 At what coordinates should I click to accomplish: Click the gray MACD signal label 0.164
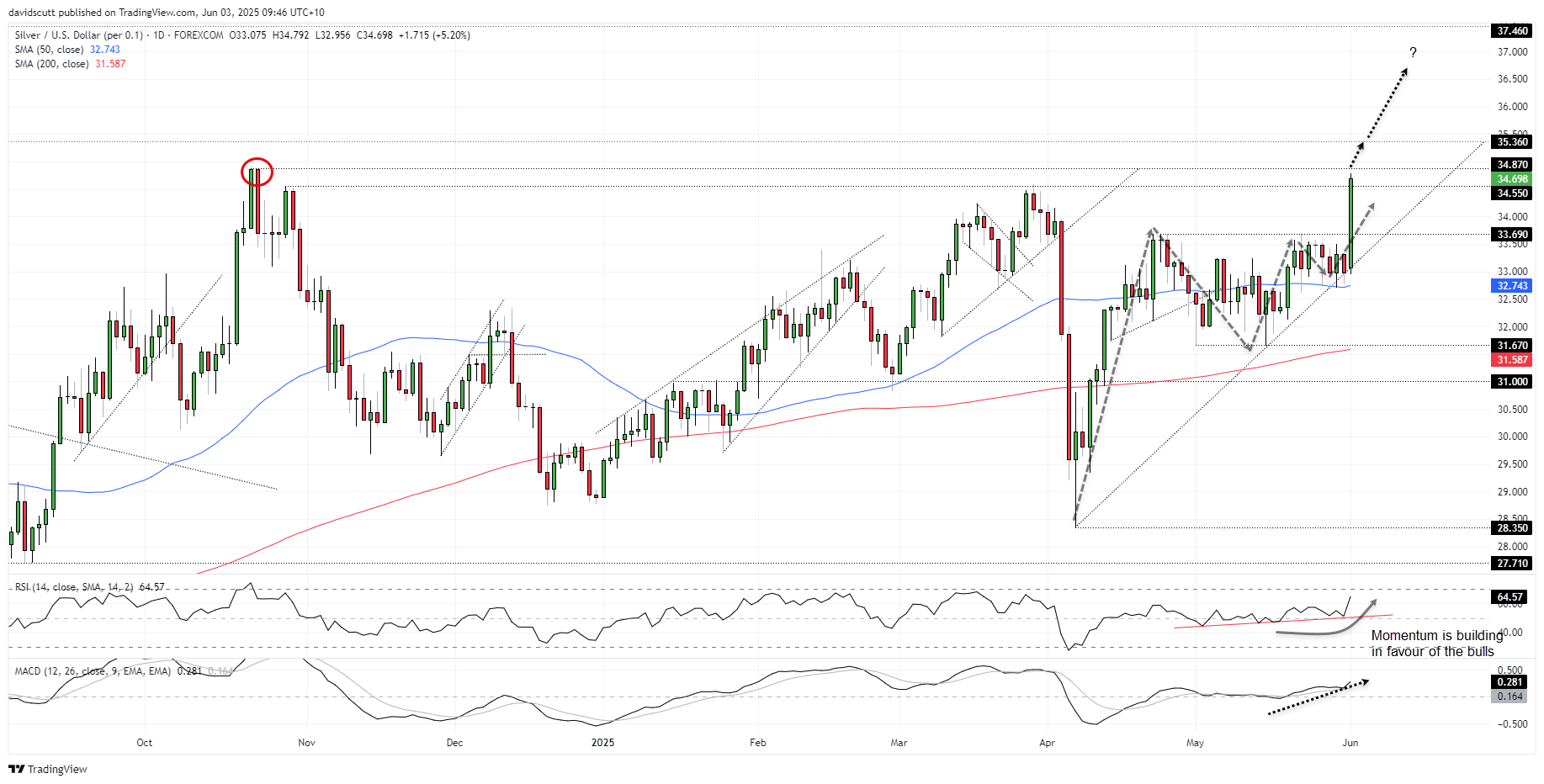pos(1512,697)
